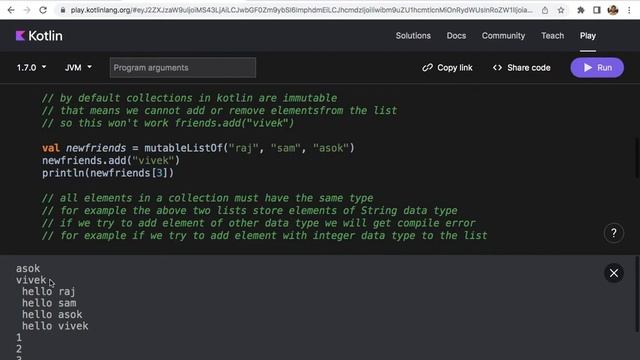Click the share page icon in address bar
The height and width of the screenshot is (360, 640).
pos(545,10)
